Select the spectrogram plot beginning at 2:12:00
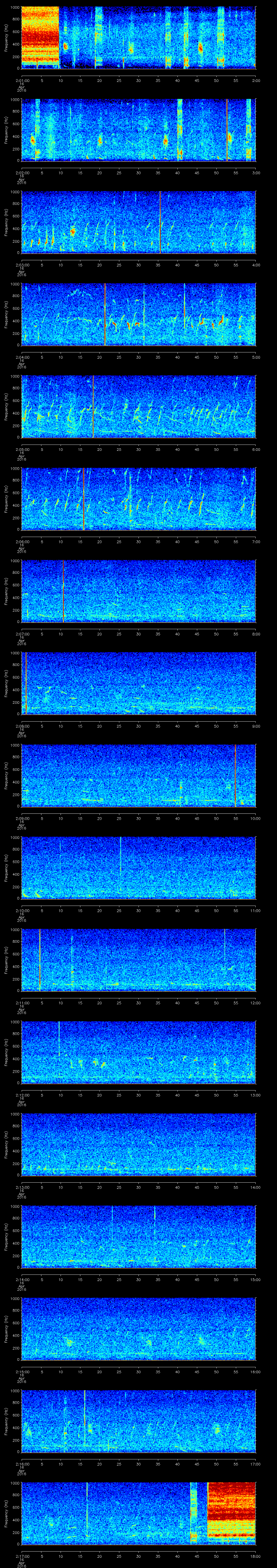This screenshot has width=277, height=1568. pyautogui.click(x=138, y=1052)
